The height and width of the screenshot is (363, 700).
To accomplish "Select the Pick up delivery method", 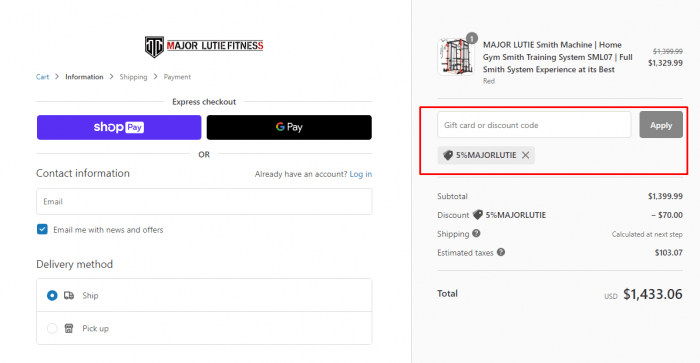I will pyautogui.click(x=52, y=328).
